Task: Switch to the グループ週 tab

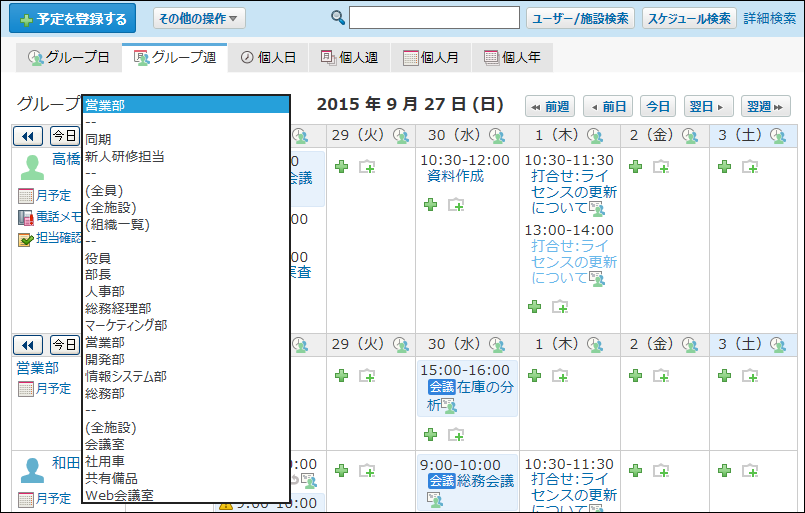Action: (x=175, y=58)
